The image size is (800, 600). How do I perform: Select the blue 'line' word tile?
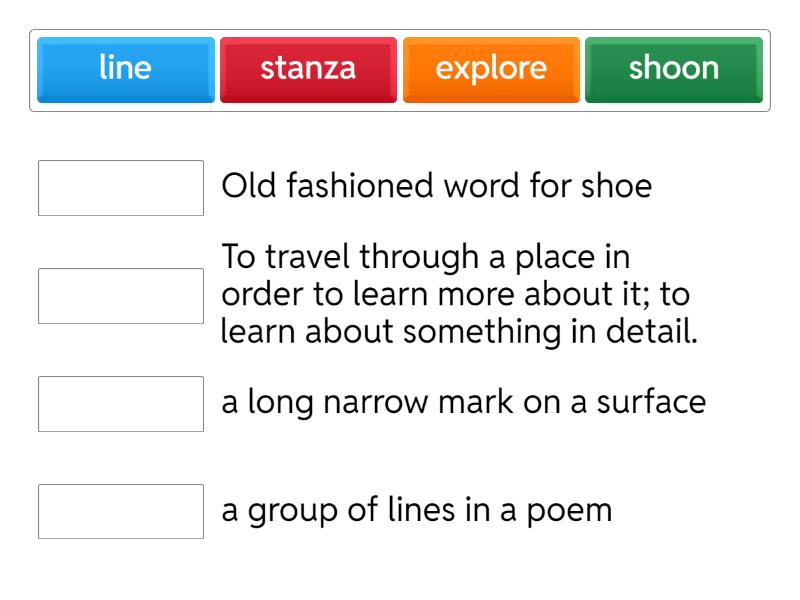pos(126,69)
